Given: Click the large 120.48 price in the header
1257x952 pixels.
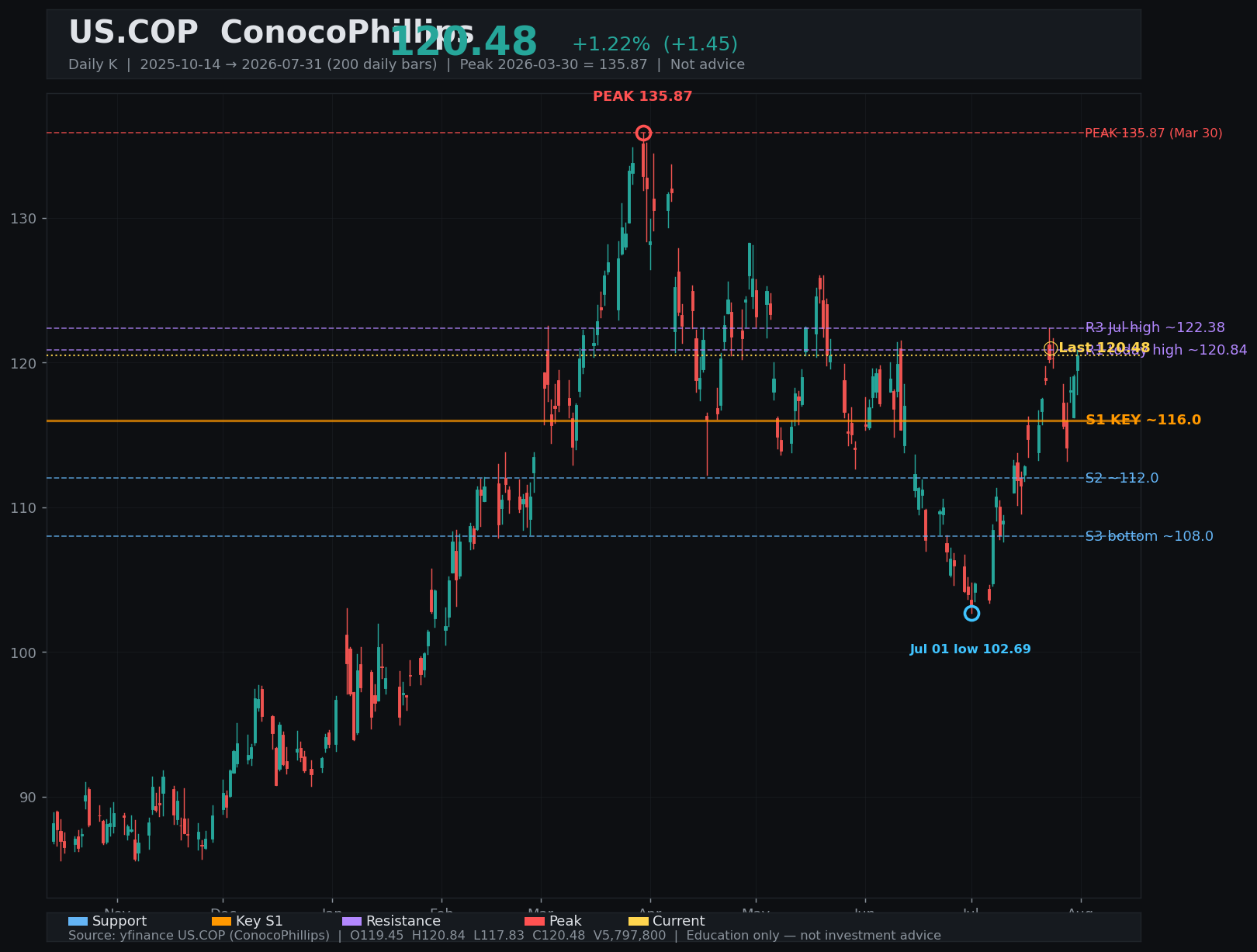Looking at the screenshot, I should point(463,41).
